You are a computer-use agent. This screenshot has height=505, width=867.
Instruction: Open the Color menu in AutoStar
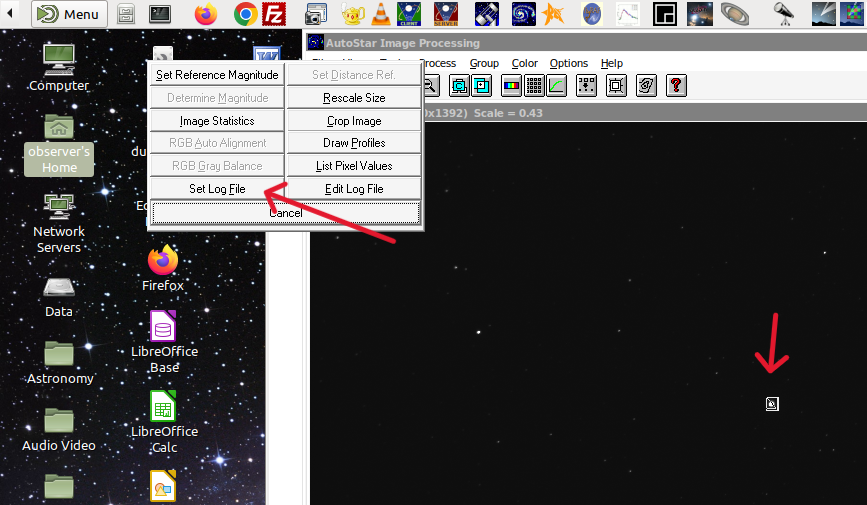click(525, 63)
